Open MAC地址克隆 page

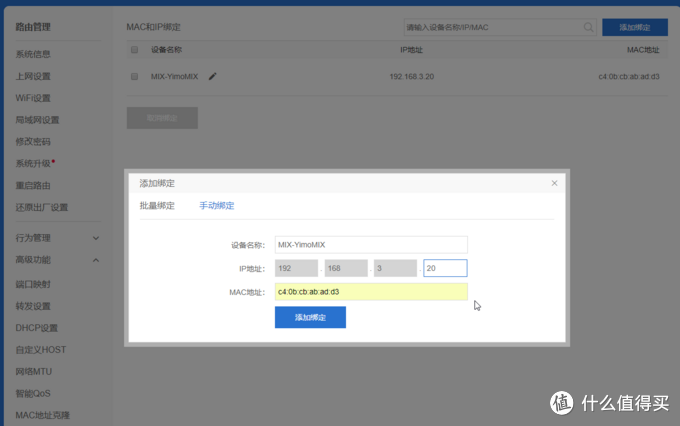(42, 415)
